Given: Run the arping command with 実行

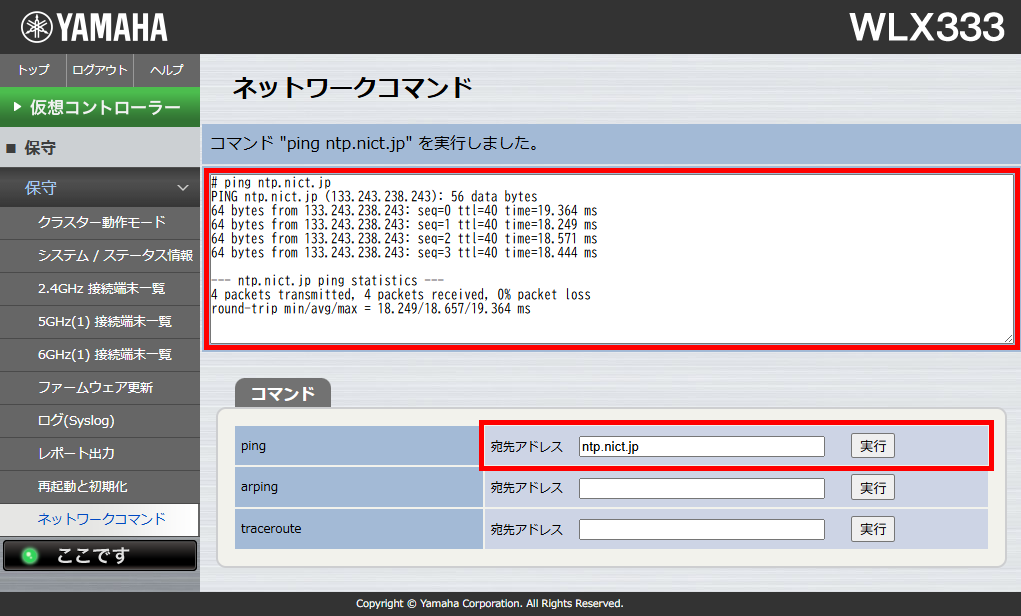Looking at the screenshot, I should point(873,488).
